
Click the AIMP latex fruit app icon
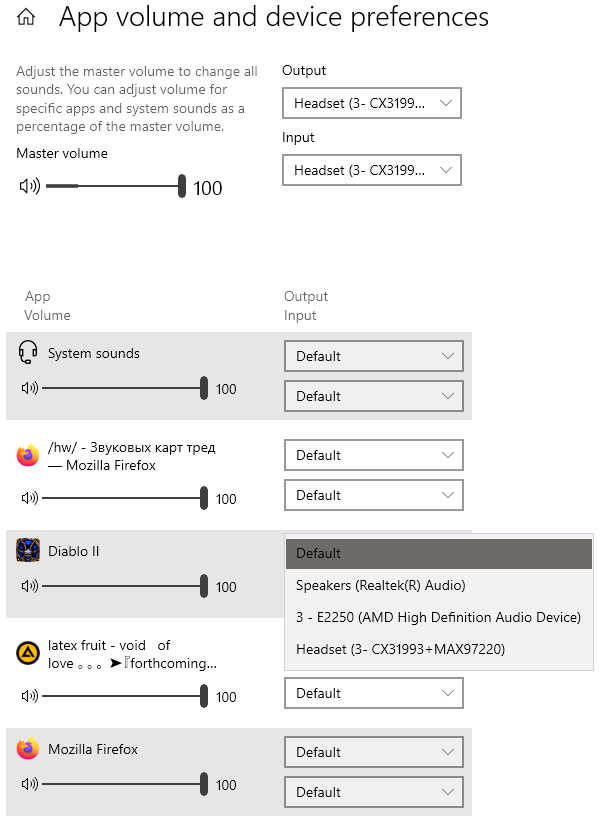[28, 653]
